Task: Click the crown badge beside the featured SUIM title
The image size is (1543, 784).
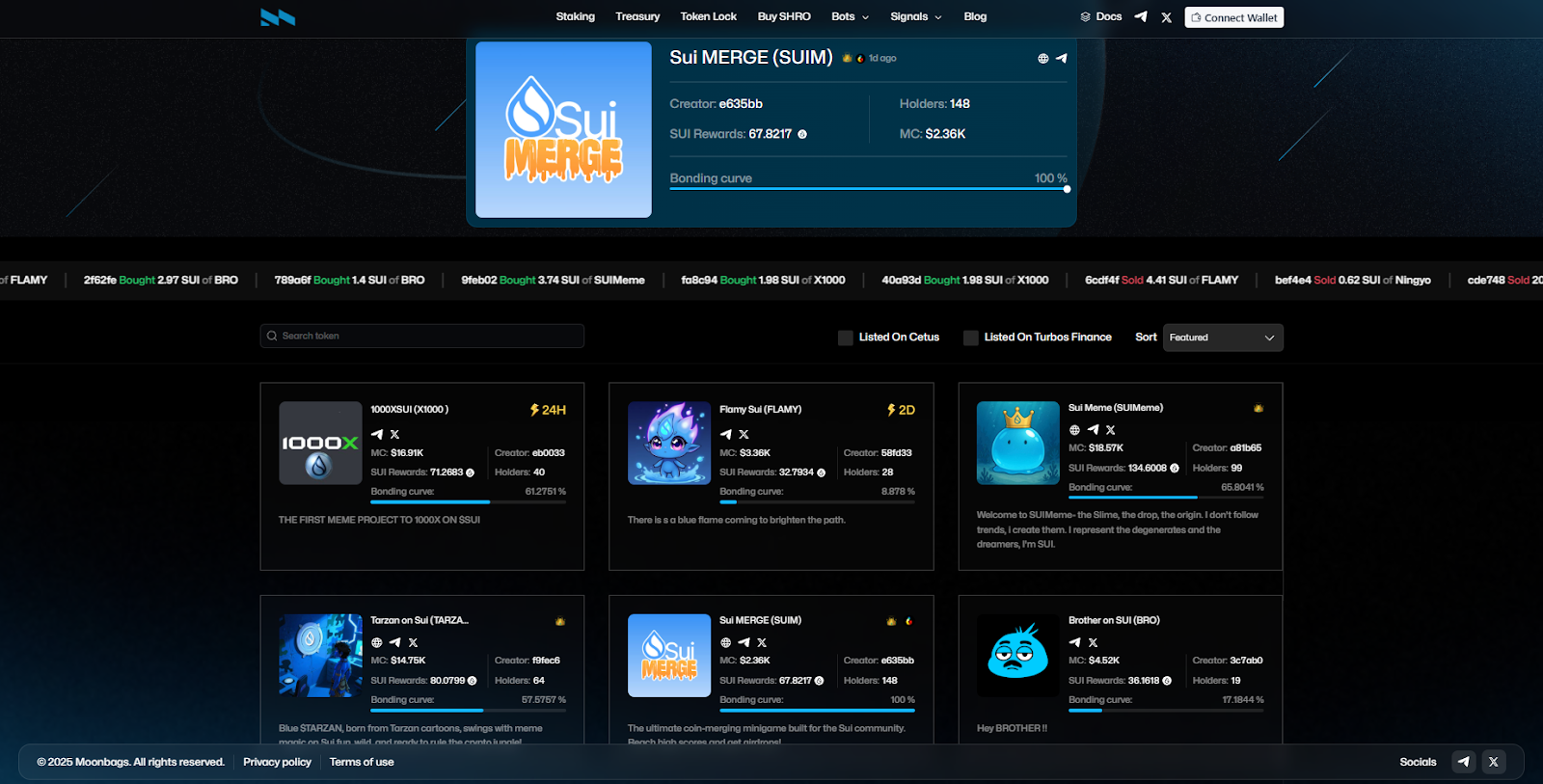Action: click(x=847, y=59)
